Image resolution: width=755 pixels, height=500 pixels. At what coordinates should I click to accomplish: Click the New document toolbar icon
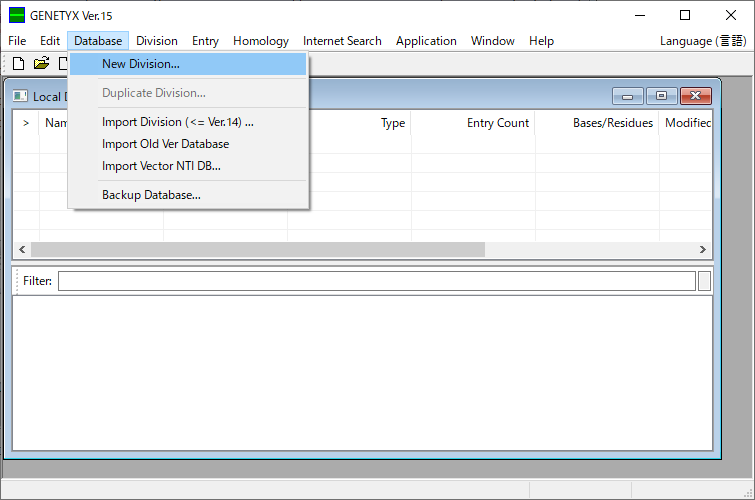[18, 64]
